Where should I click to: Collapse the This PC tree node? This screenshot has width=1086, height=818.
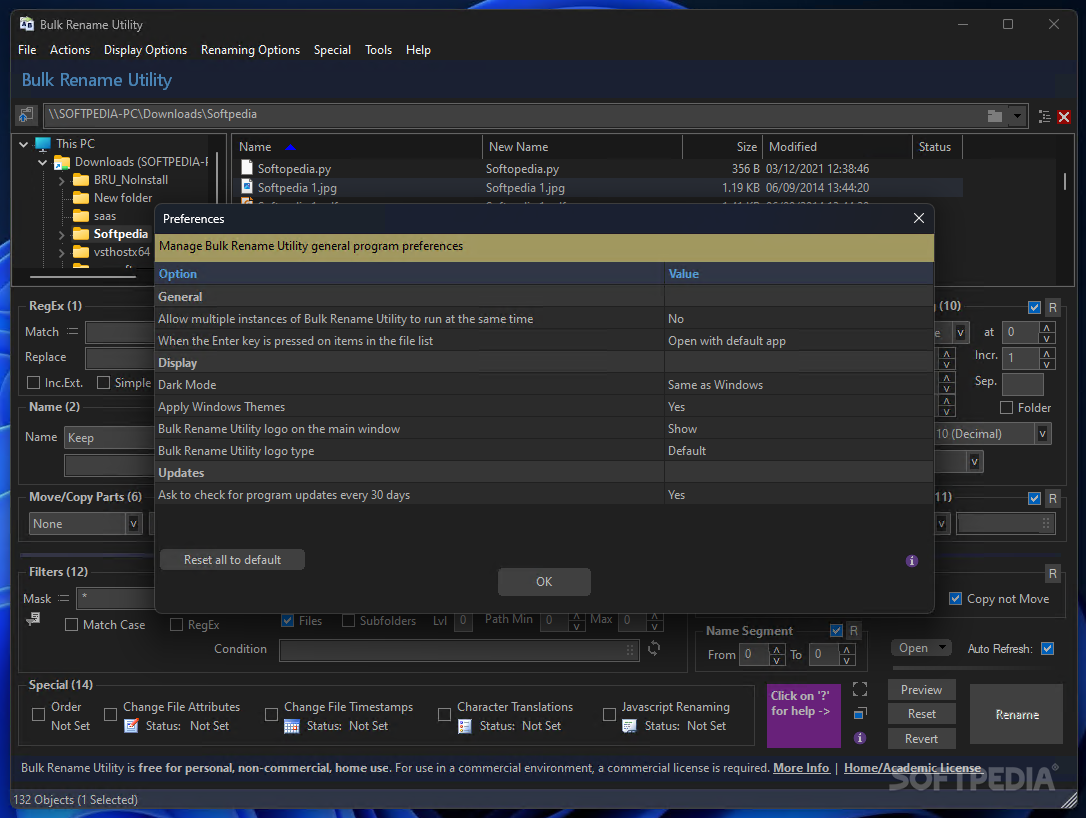[24, 144]
